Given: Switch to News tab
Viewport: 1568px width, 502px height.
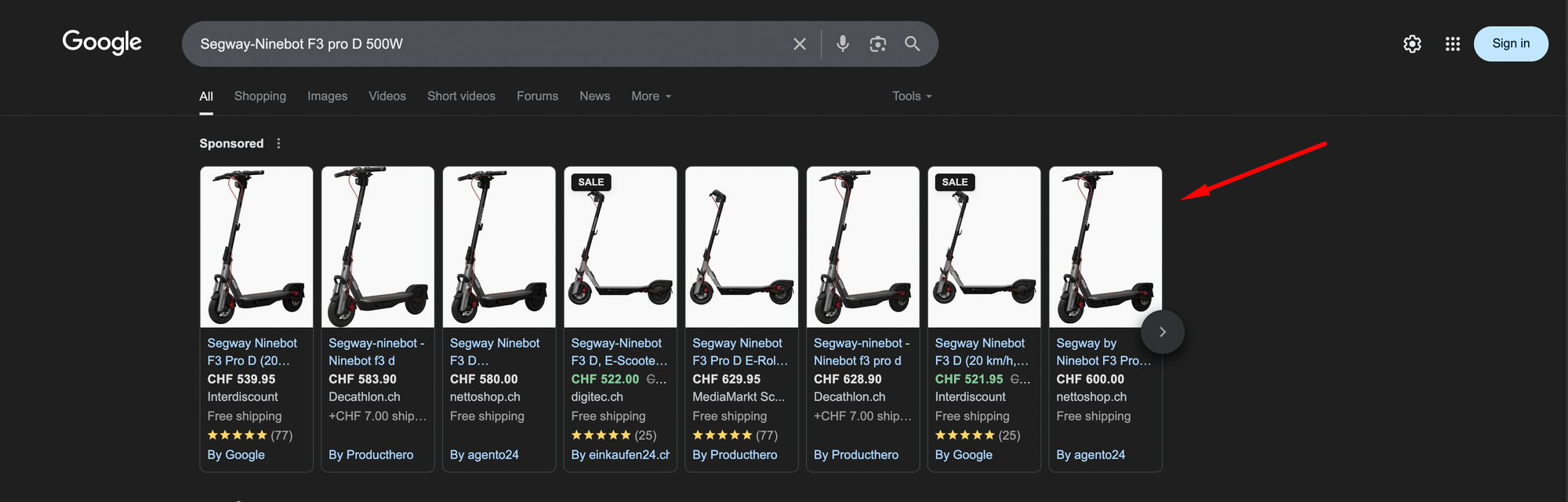Looking at the screenshot, I should click(x=594, y=96).
